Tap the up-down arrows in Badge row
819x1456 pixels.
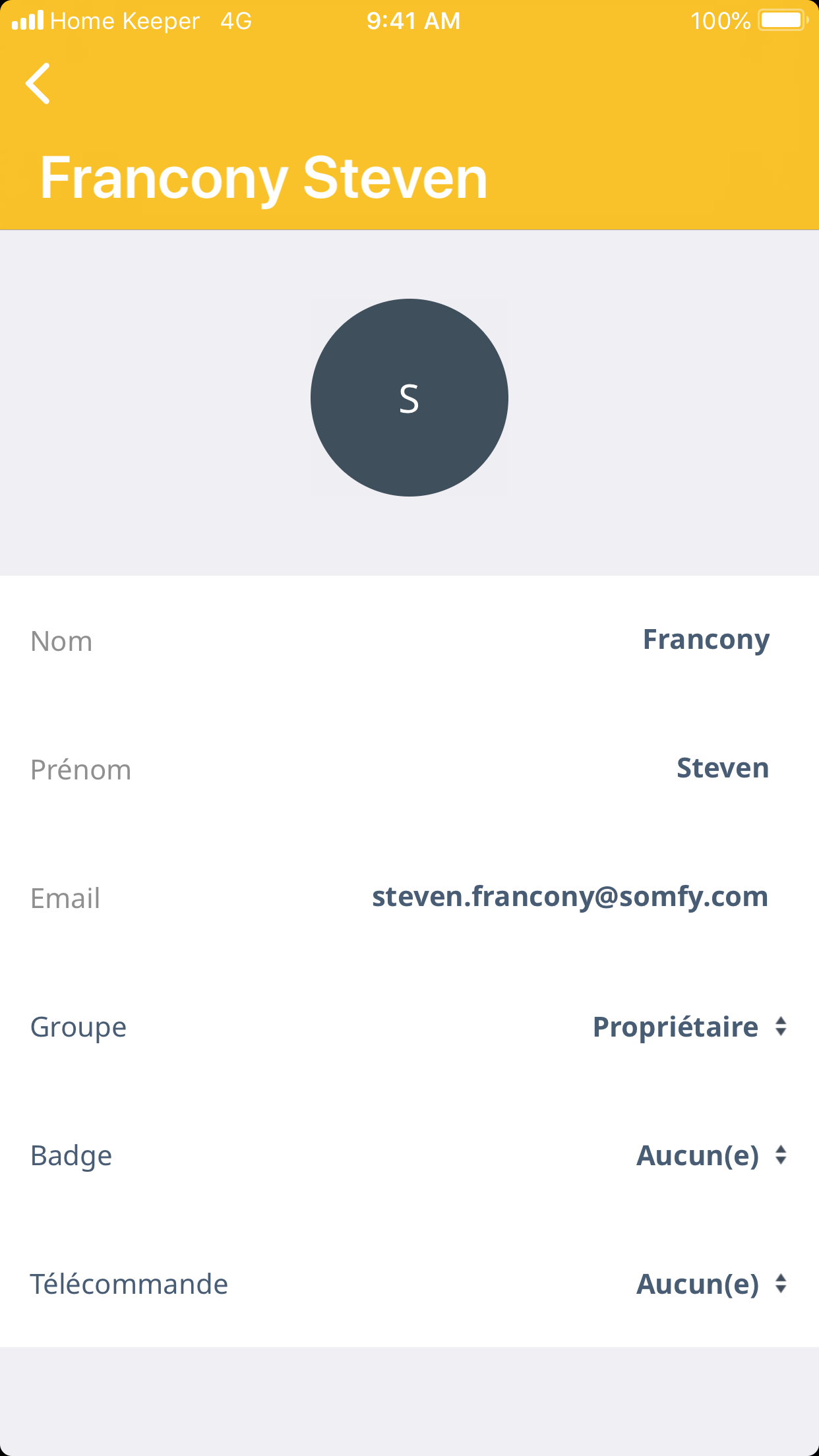(x=781, y=1155)
